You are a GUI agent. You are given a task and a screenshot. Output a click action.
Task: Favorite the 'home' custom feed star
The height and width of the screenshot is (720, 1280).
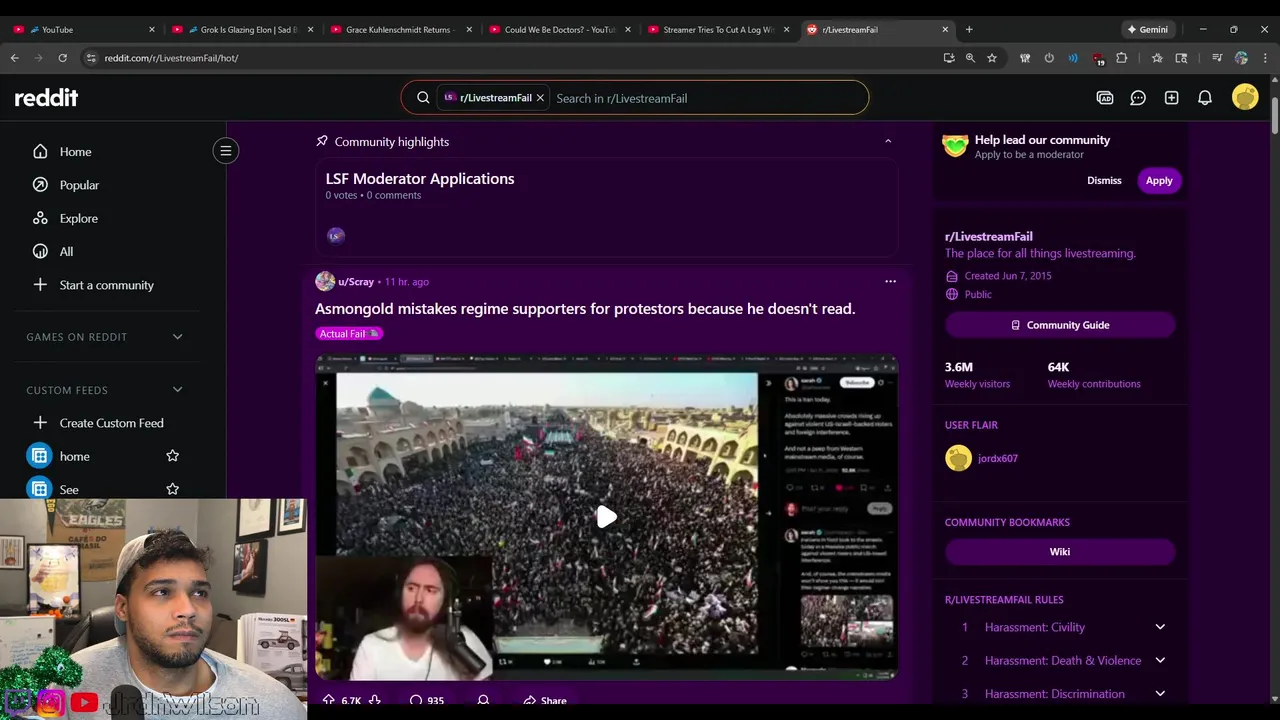(172, 456)
